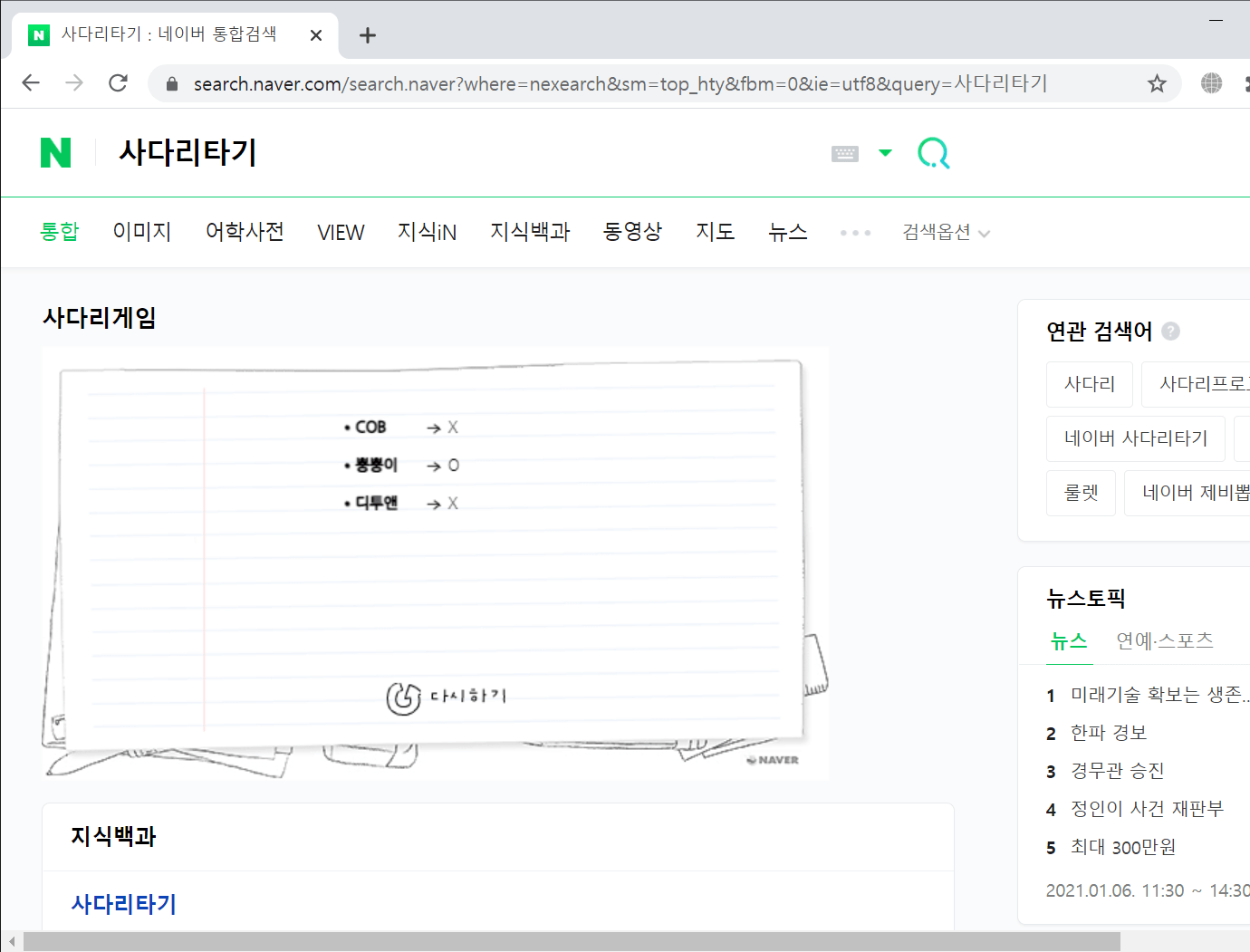Viewport: 1250px width, 952px height.
Task: Go back with the browser back arrow
Action: [x=31, y=83]
